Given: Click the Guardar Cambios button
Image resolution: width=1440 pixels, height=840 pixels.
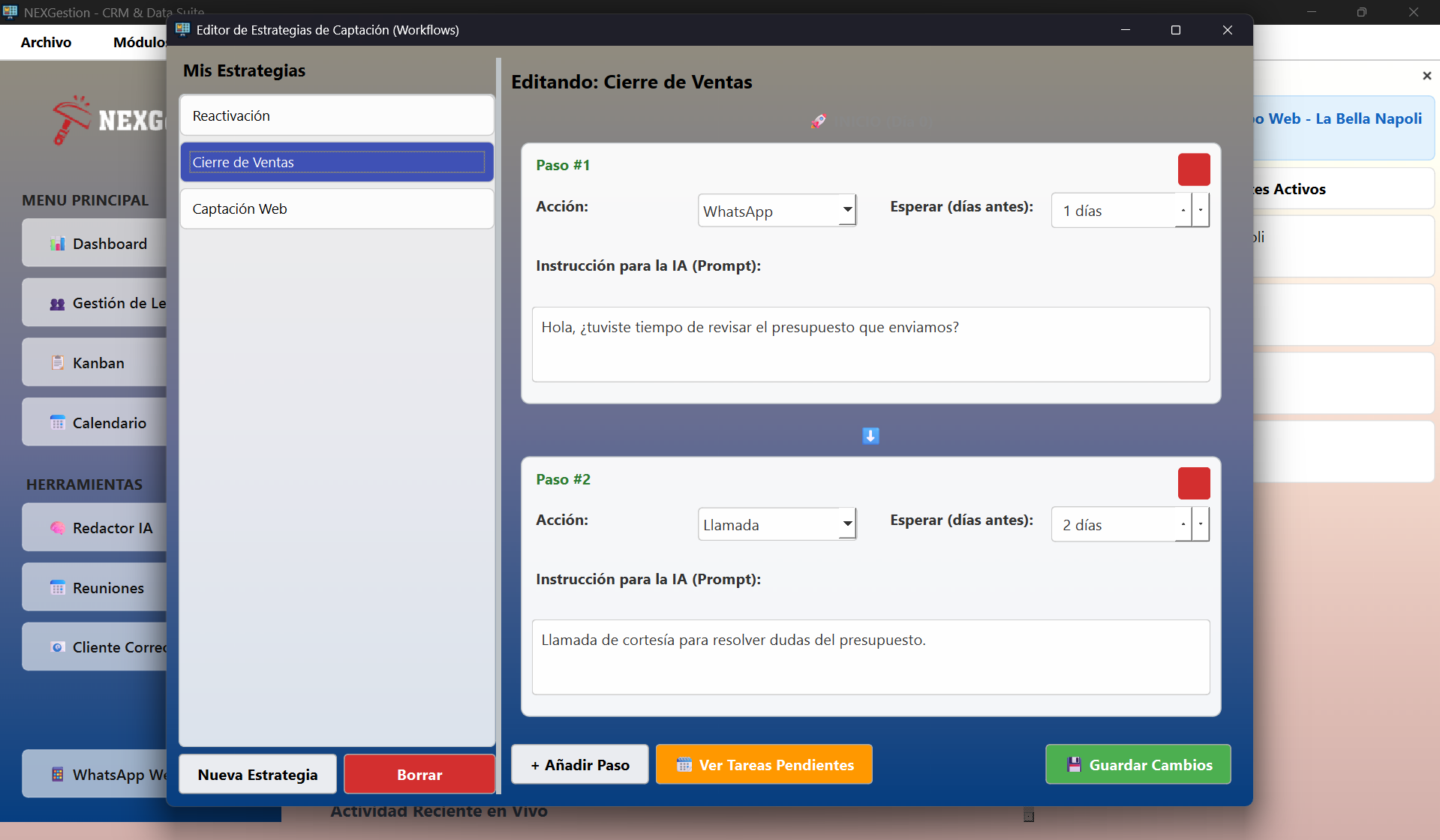Looking at the screenshot, I should pyautogui.click(x=1138, y=764).
